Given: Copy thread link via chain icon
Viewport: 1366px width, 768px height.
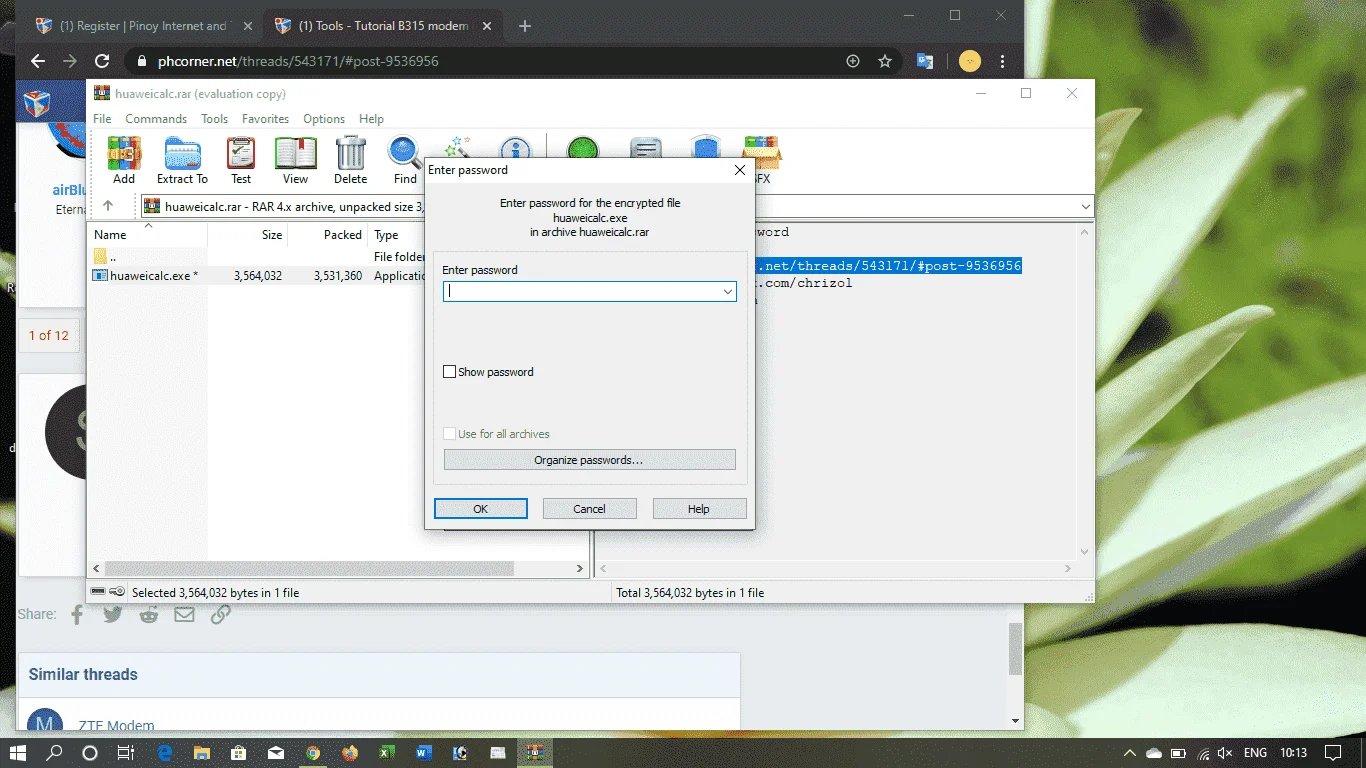Looking at the screenshot, I should click(221, 614).
